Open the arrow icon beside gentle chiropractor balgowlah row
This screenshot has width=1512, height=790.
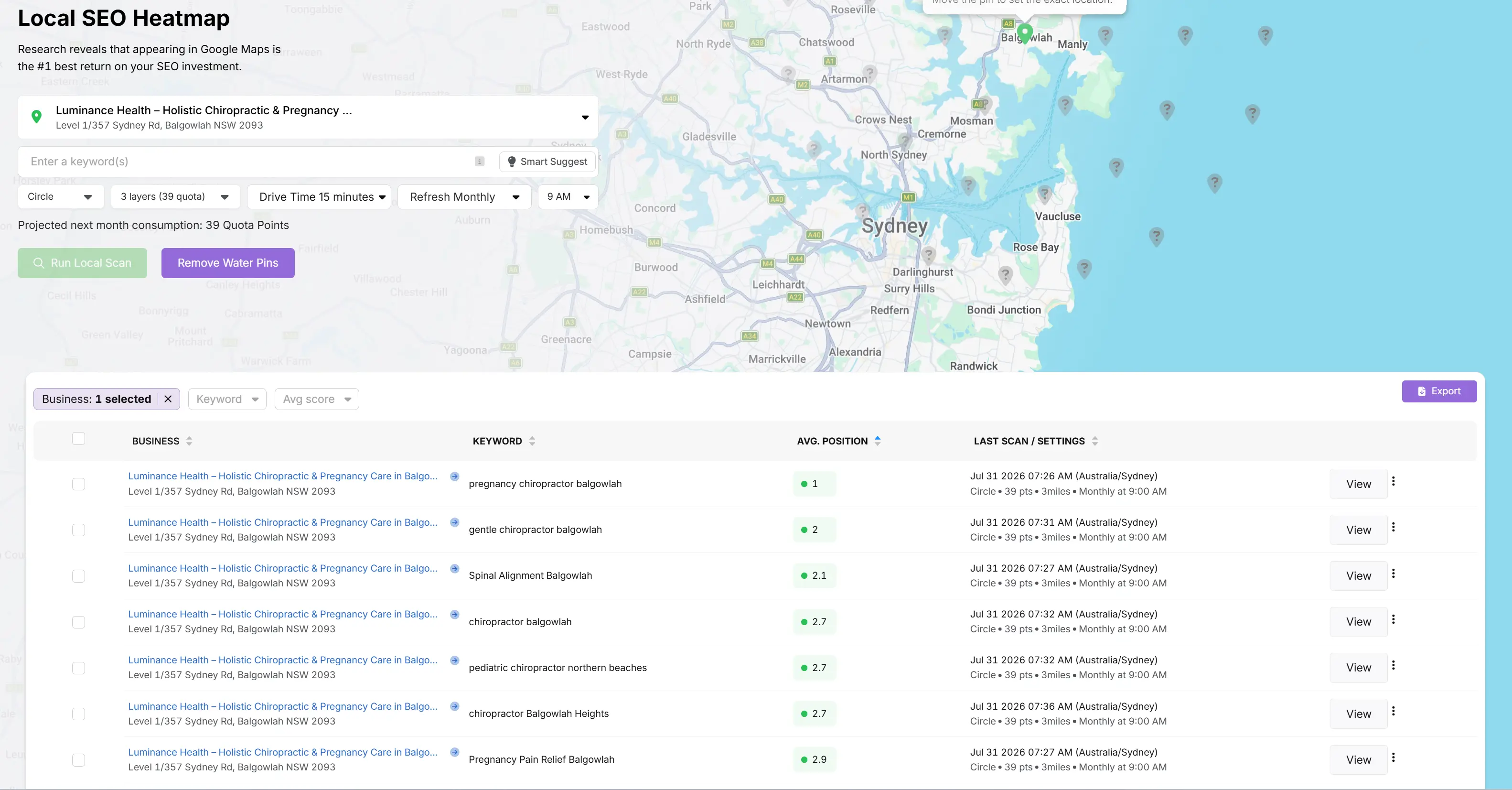point(454,522)
